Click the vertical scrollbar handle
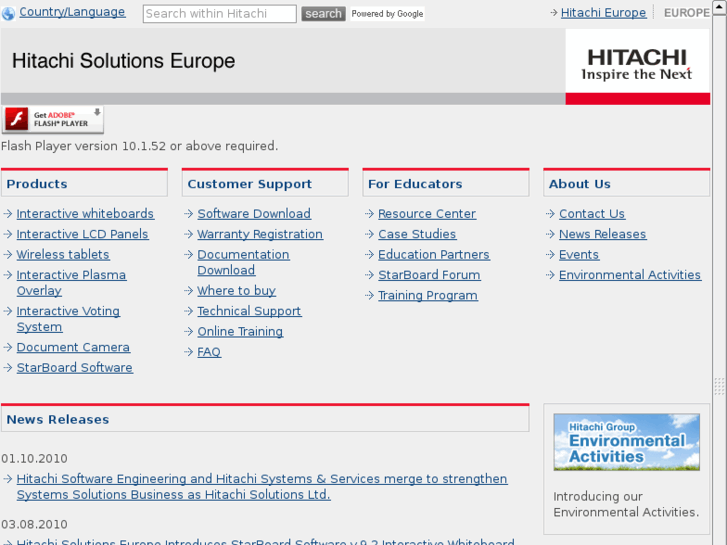The height and width of the screenshot is (545, 727). coord(719,386)
